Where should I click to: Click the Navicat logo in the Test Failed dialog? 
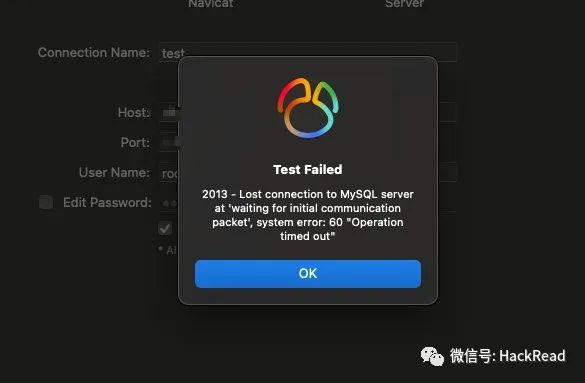click(x=308, y=108)
